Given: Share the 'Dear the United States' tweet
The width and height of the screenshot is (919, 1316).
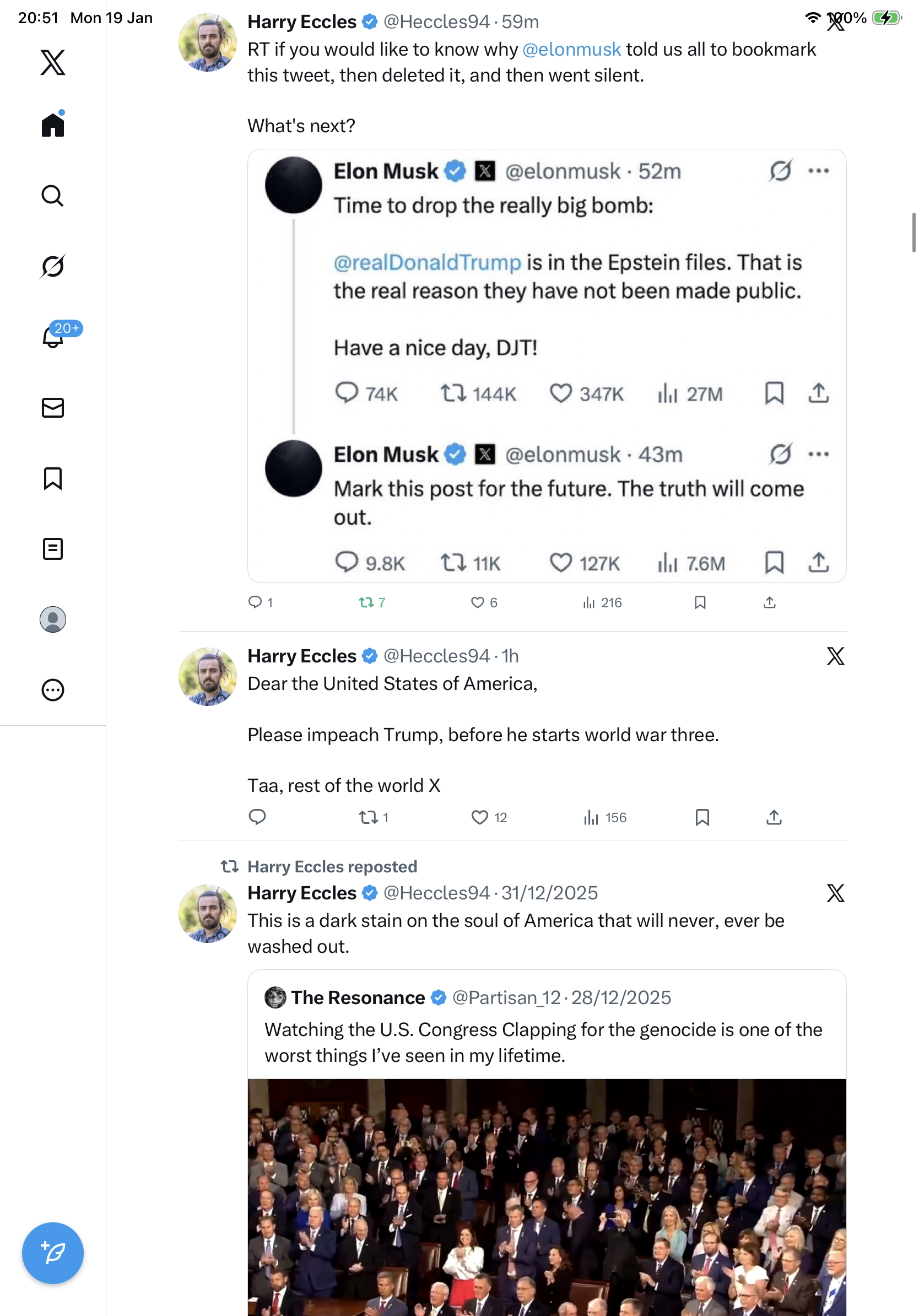Looking at the screenshot, I should (774, 817).
